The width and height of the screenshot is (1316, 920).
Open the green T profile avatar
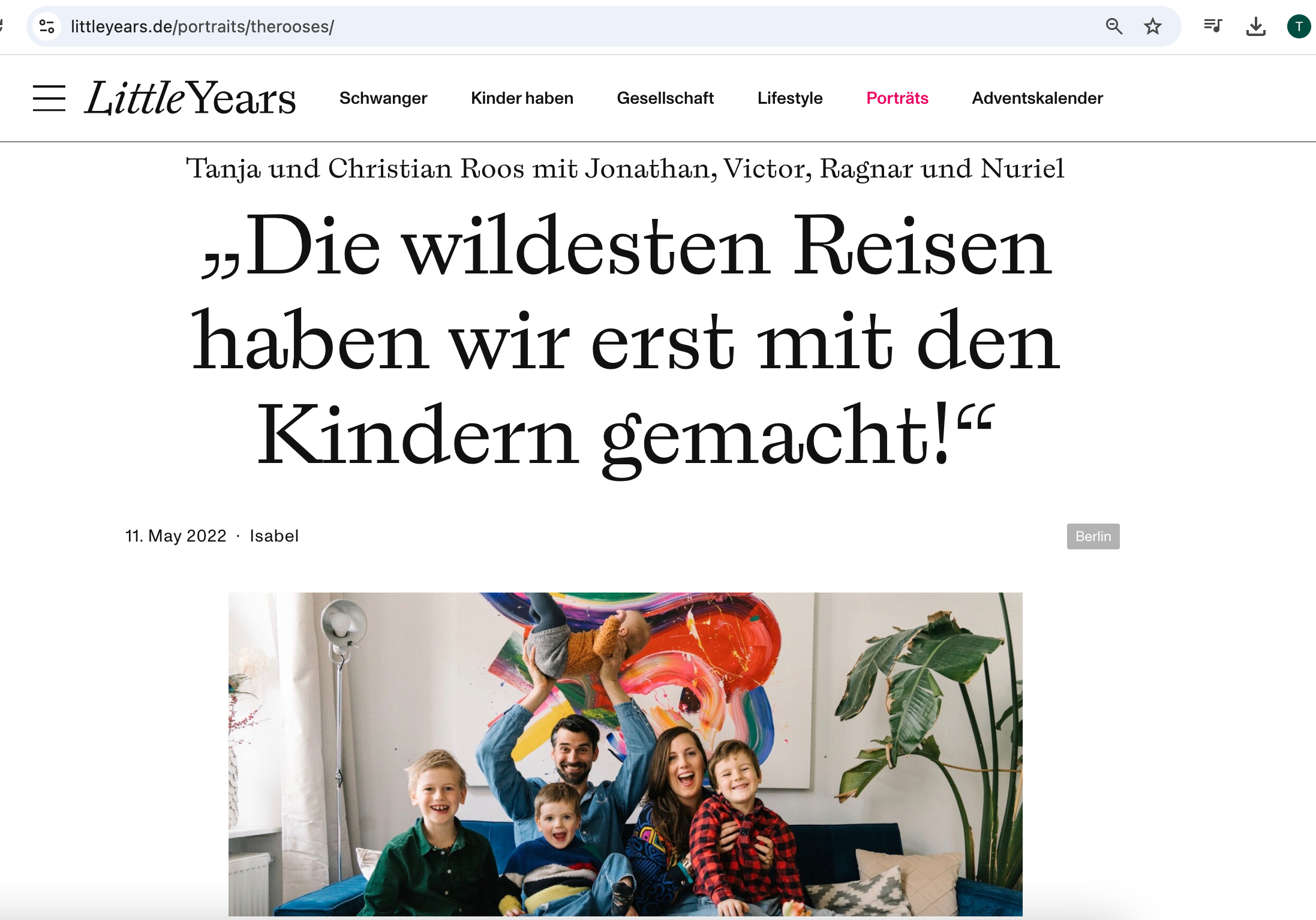tap(1299, 26)
